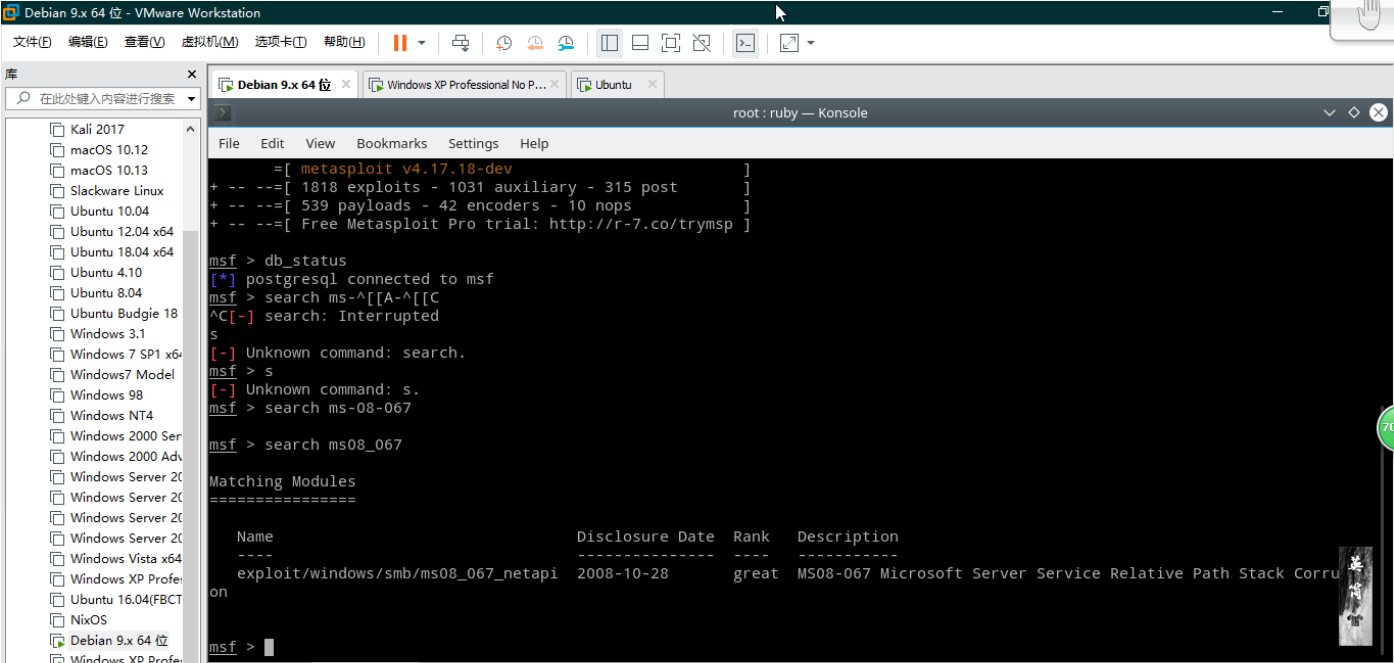Click VM icon beside Windows Vista x64
The image size is (1394, 663).
[57, 559]
